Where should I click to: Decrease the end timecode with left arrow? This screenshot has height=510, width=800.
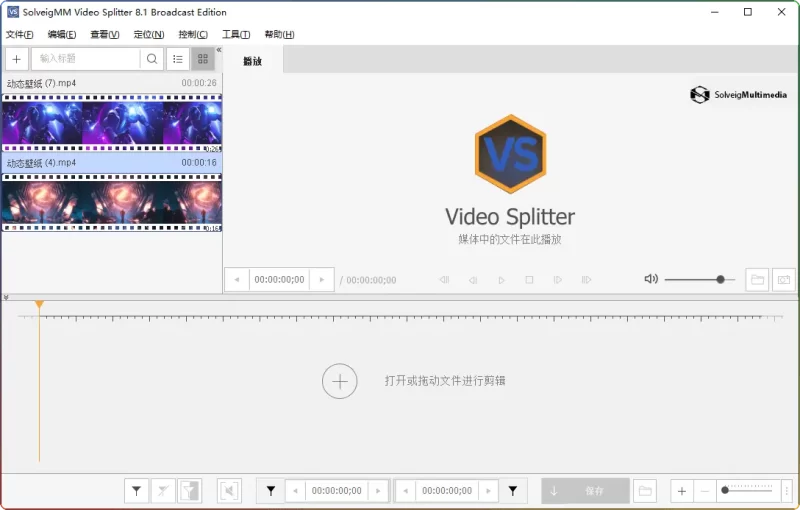click(x=406, y=491)
